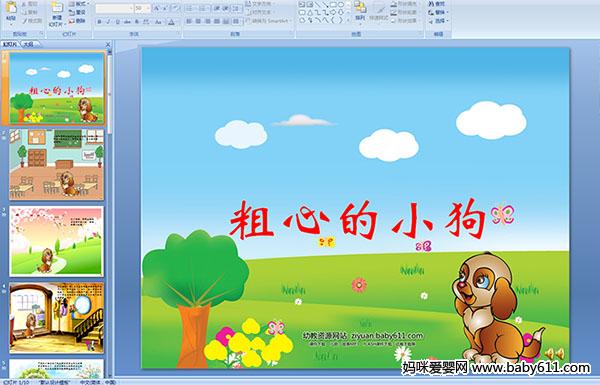Switch to the Slides tab in thumbnail pane
Screen dimensions: 600x385
point(10,44)
